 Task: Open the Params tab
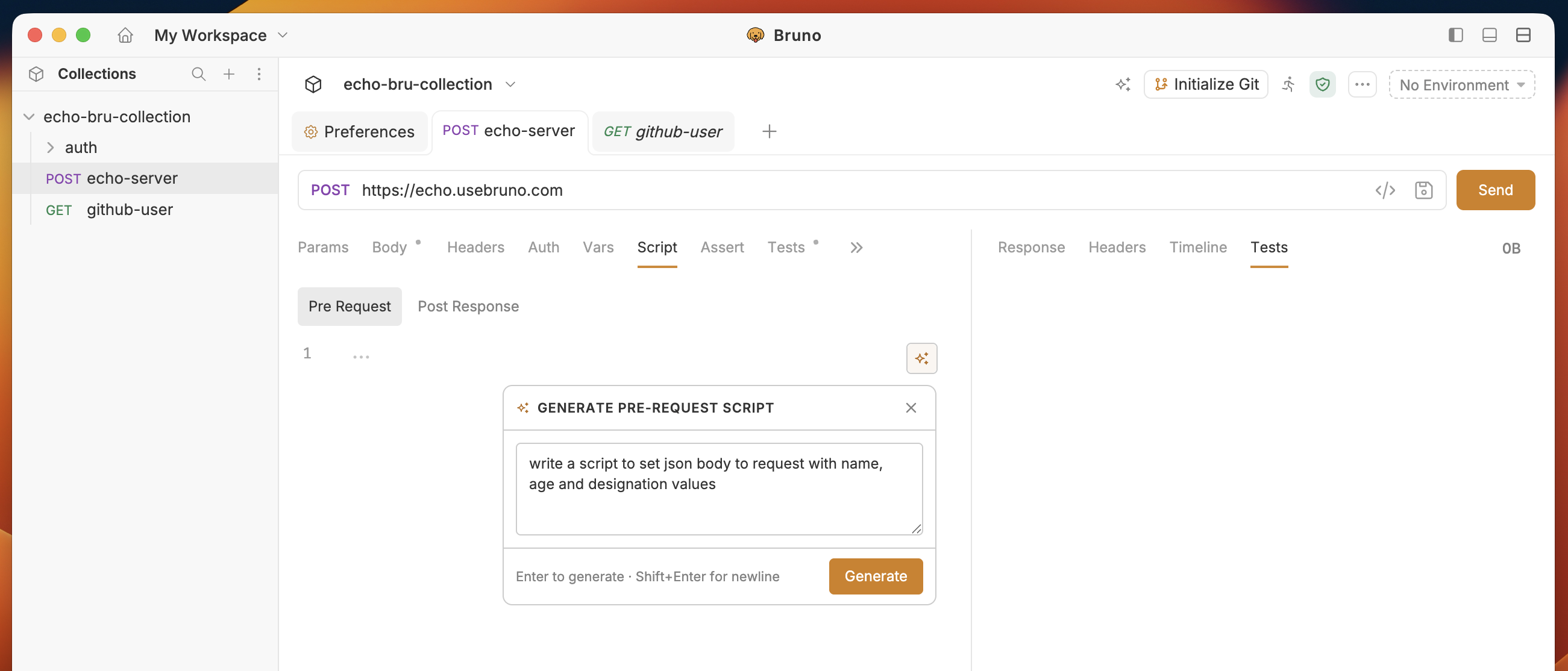pos(323,247)
